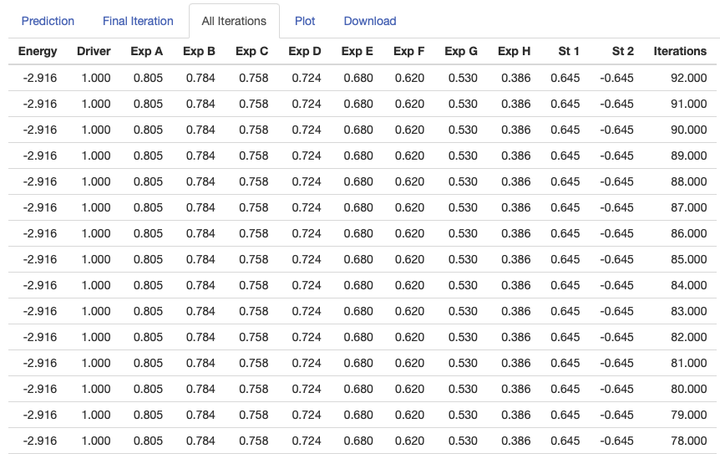The width and height of the screenshot is (720, 454).
Task: Click the Driver column header
Action: click(x=93, y=51)
